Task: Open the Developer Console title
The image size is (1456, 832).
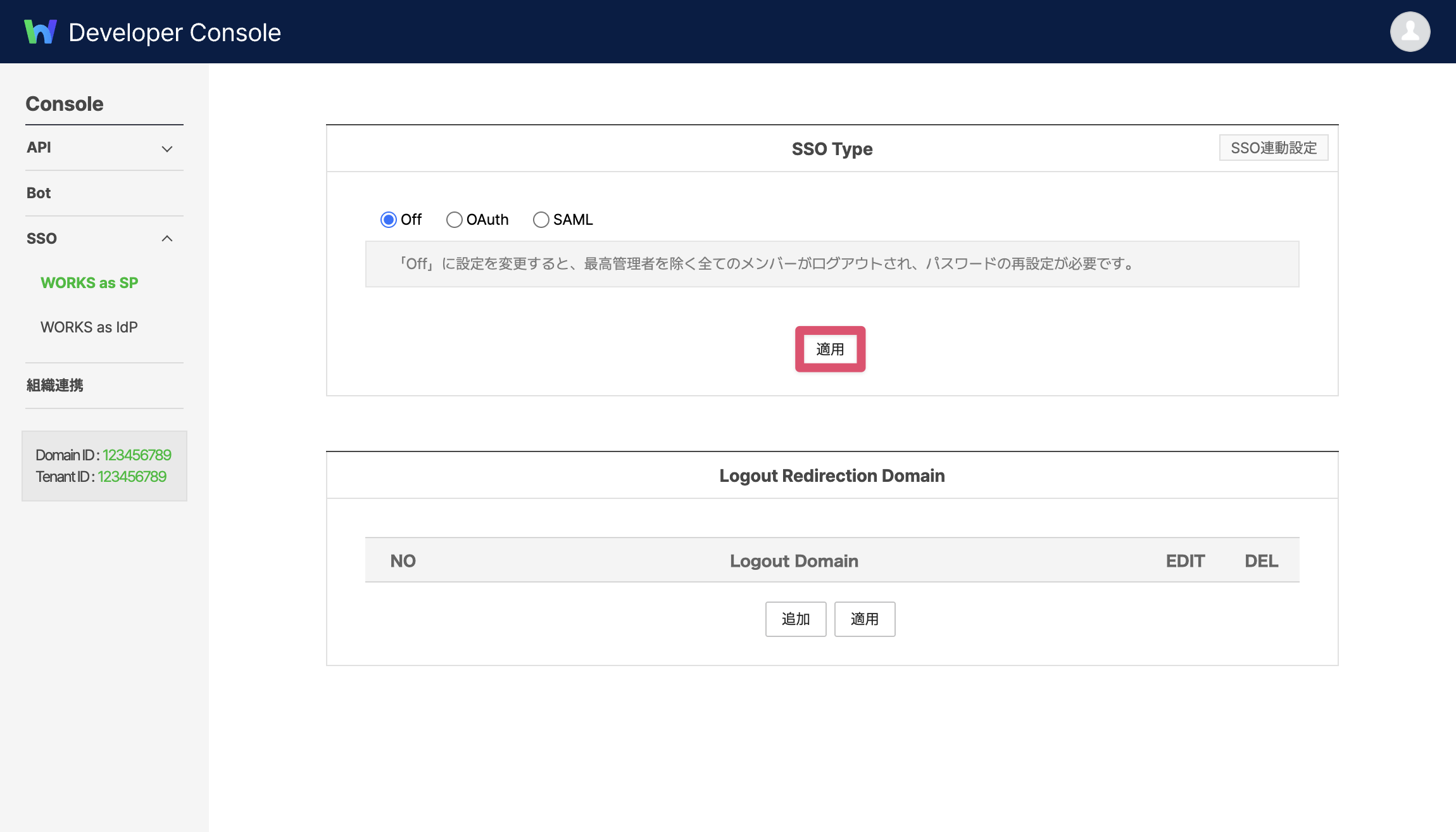Action: pos(175,32)
